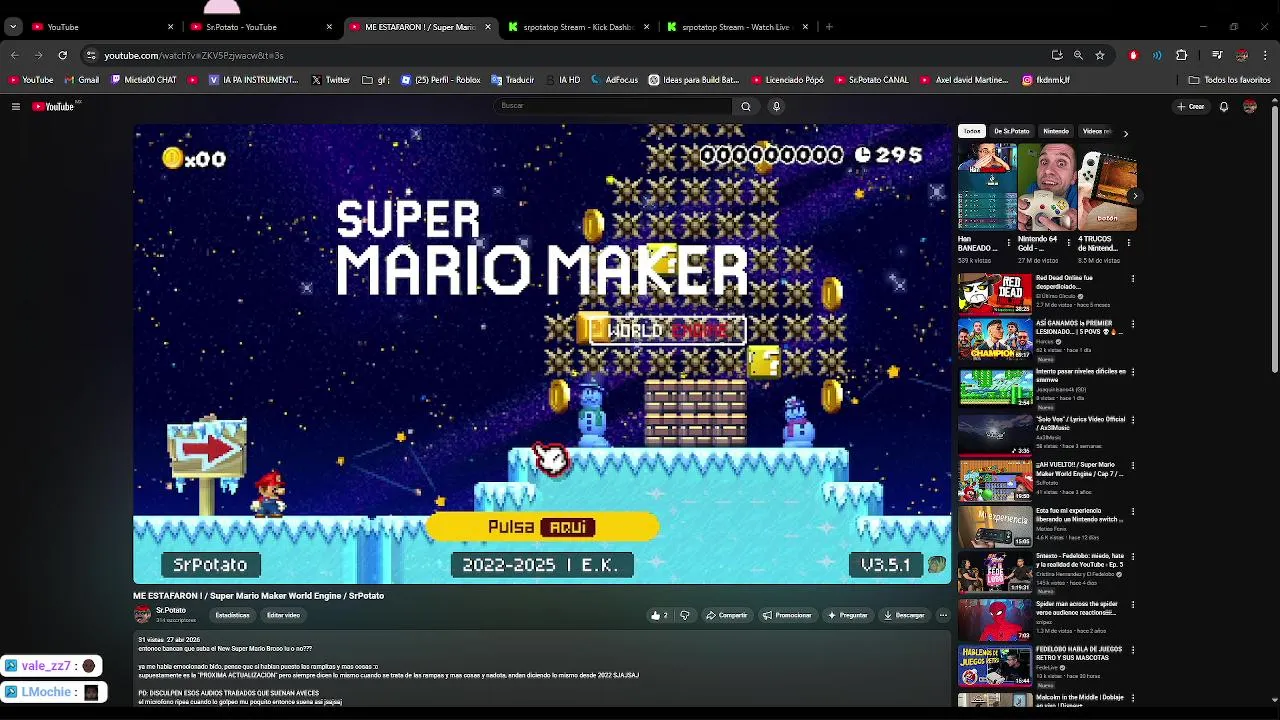Screen dimensions: 1280x720
Task: Open the Instagram fkdnmk_lf bookmark
Action: point(1046,80)
